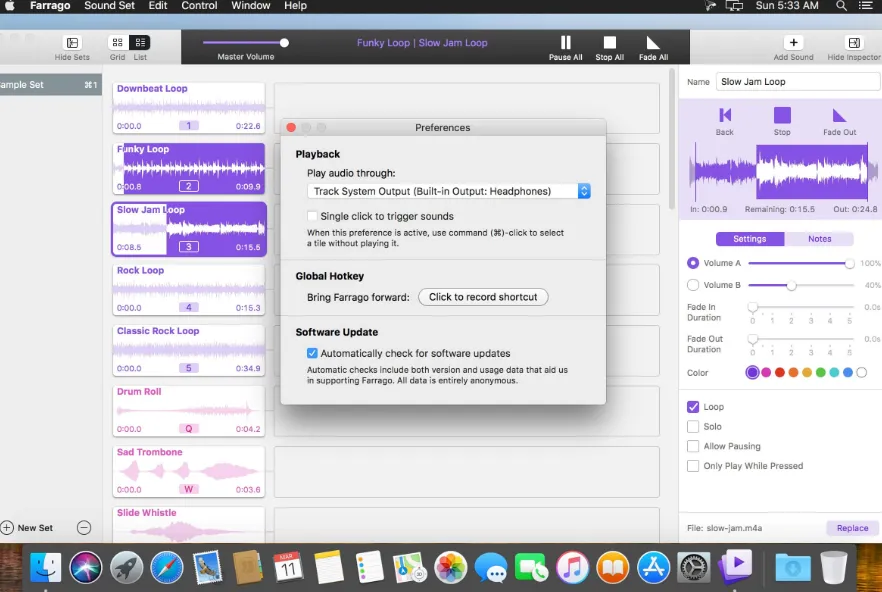Stop the Slow Jam Loop in inspector
The height and width of the screenshot is (592, 882).
click(x=782, y=115)
